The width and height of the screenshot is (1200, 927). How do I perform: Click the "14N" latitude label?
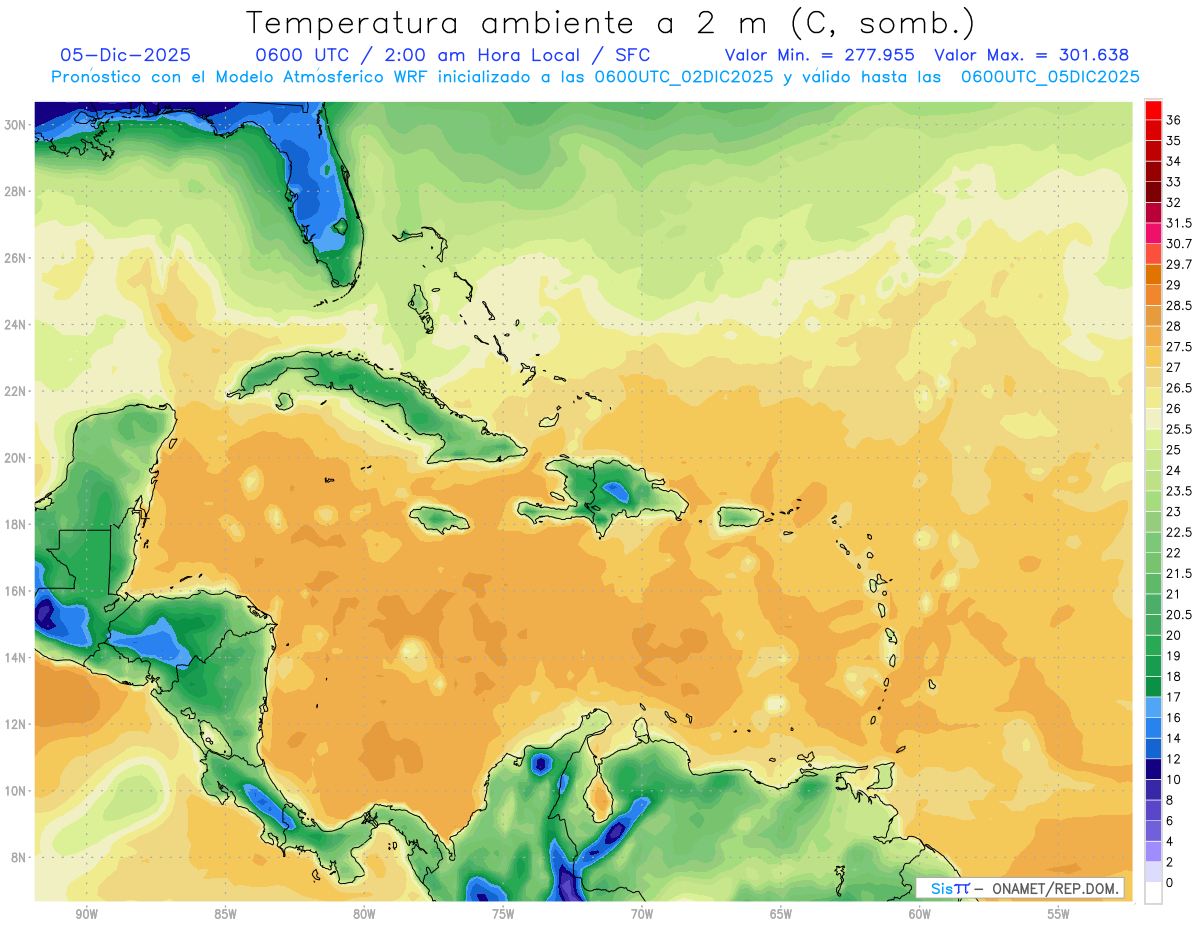pyautogui.click(x=15, y=657)
